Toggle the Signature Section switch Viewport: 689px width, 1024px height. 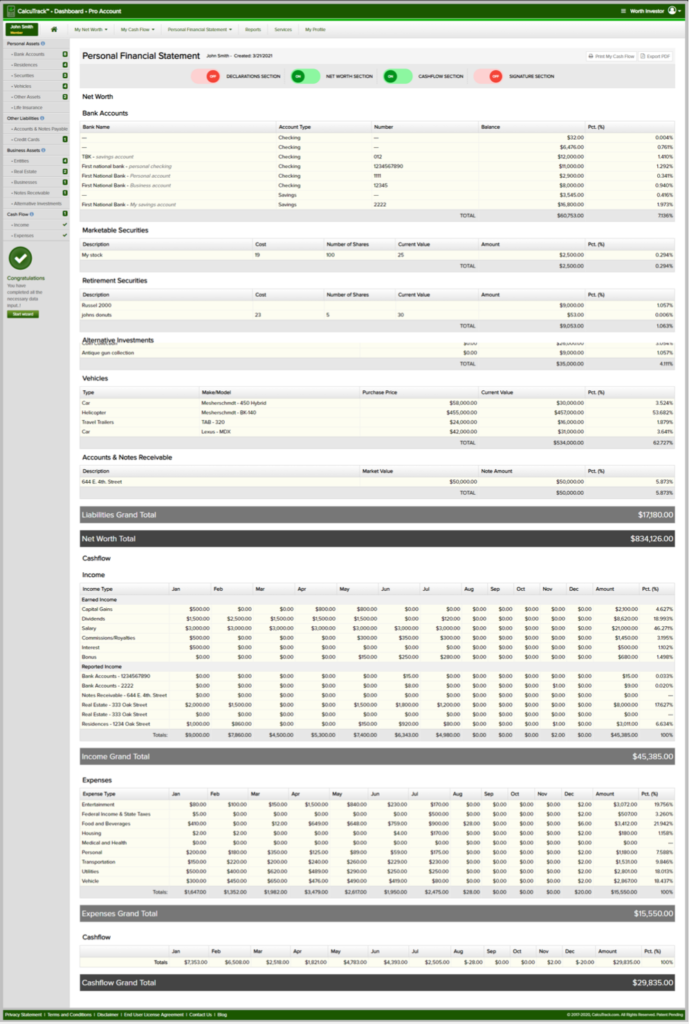coord(489,76)
